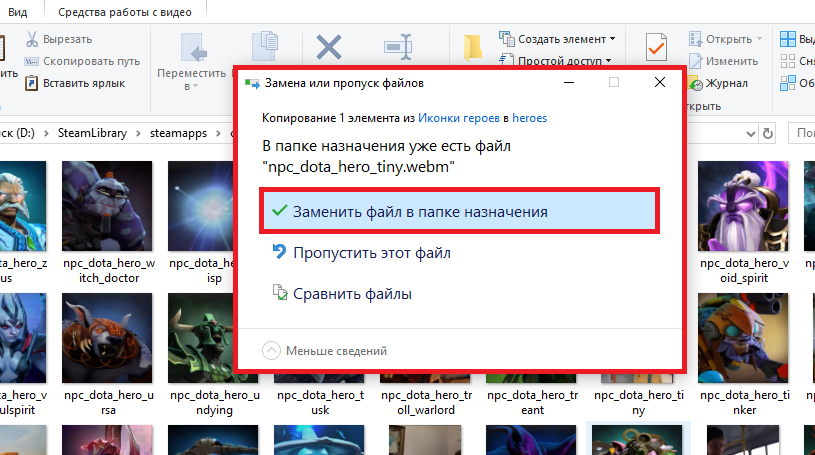815x455 pixels.
Task: Collapse details with Меньше сведений
Action: pyautogui.click(x=325, y=351)
